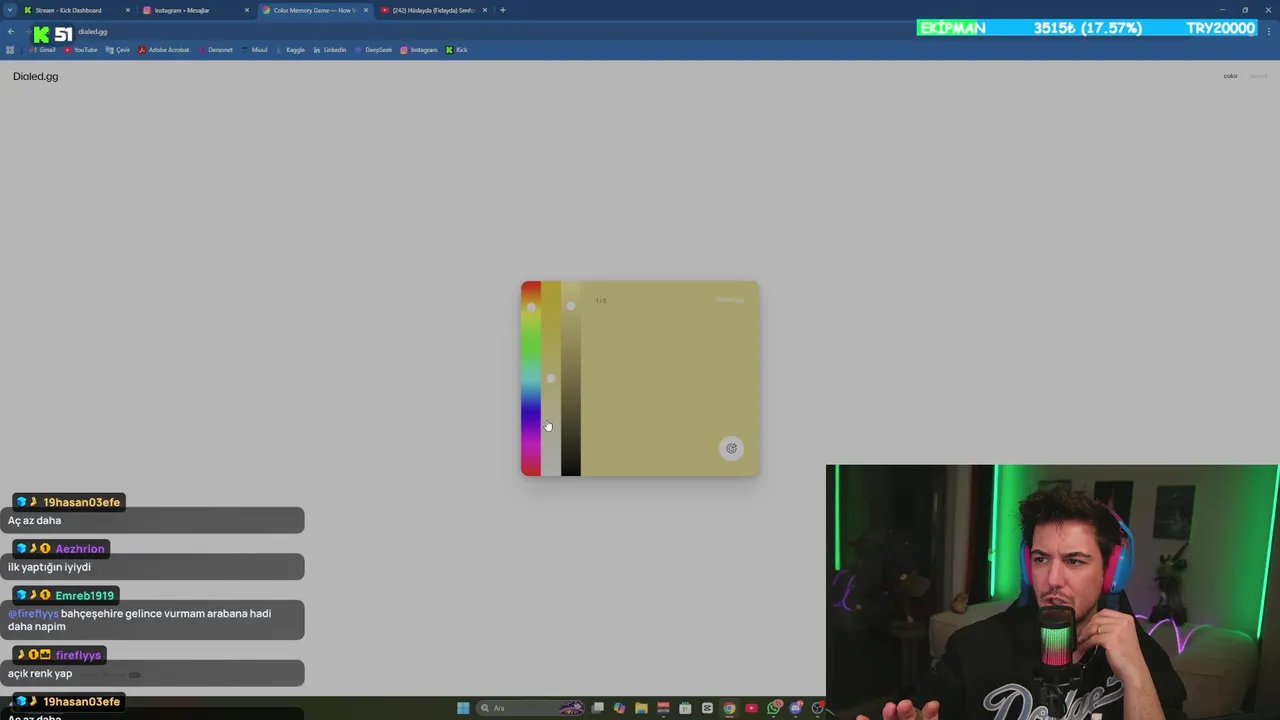Click the 1/5 round counter
Viewport: 1280px width, 720px height.
pos(601,300)
